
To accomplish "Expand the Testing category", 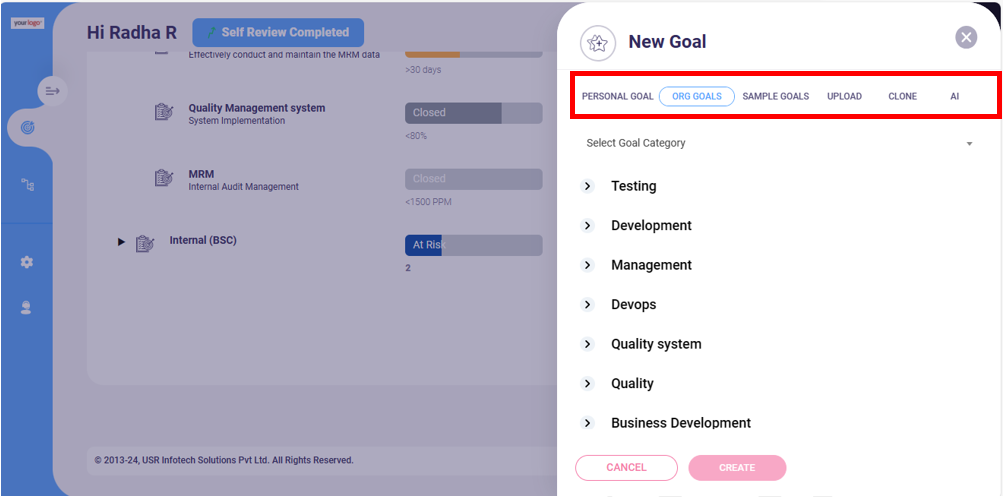I will [x=587, y=186].
